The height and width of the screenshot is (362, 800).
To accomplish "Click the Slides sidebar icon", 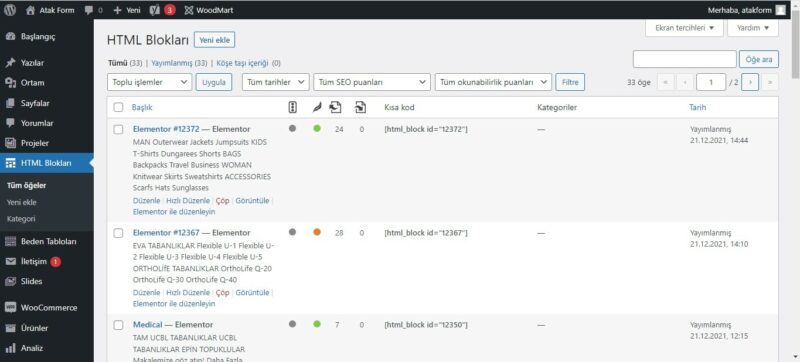I will point(10,281).
